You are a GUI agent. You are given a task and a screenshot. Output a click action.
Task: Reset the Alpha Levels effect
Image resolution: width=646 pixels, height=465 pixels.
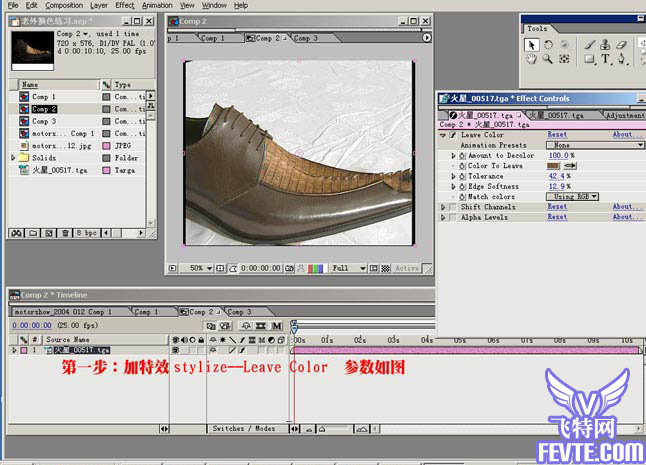click(557, 217)
